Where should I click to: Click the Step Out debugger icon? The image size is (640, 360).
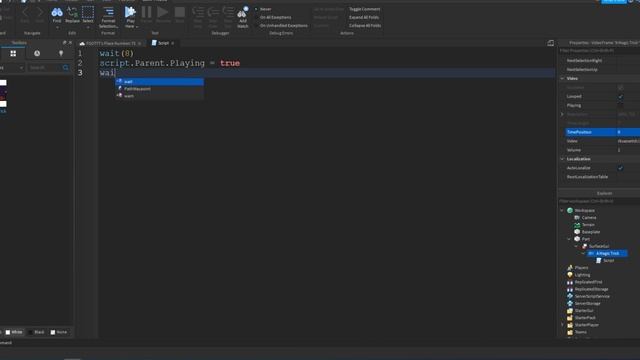228,12
